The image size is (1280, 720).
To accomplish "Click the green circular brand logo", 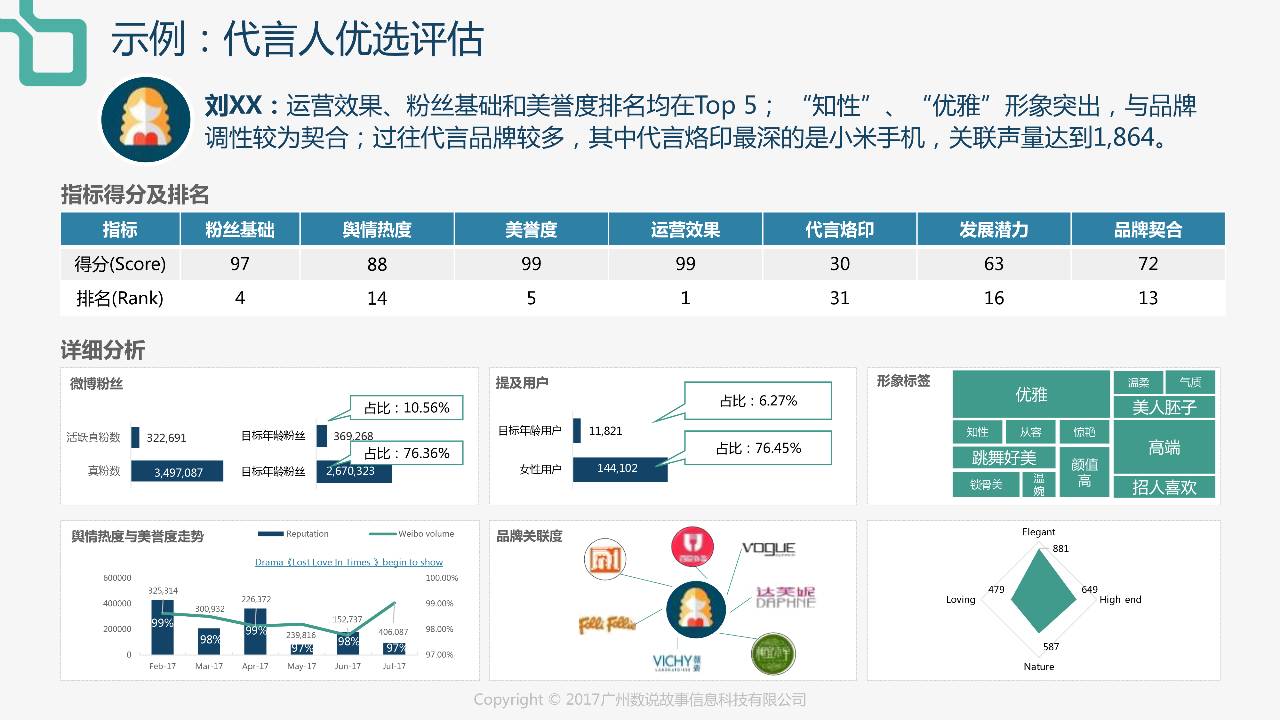I will (x=772, y=654).
